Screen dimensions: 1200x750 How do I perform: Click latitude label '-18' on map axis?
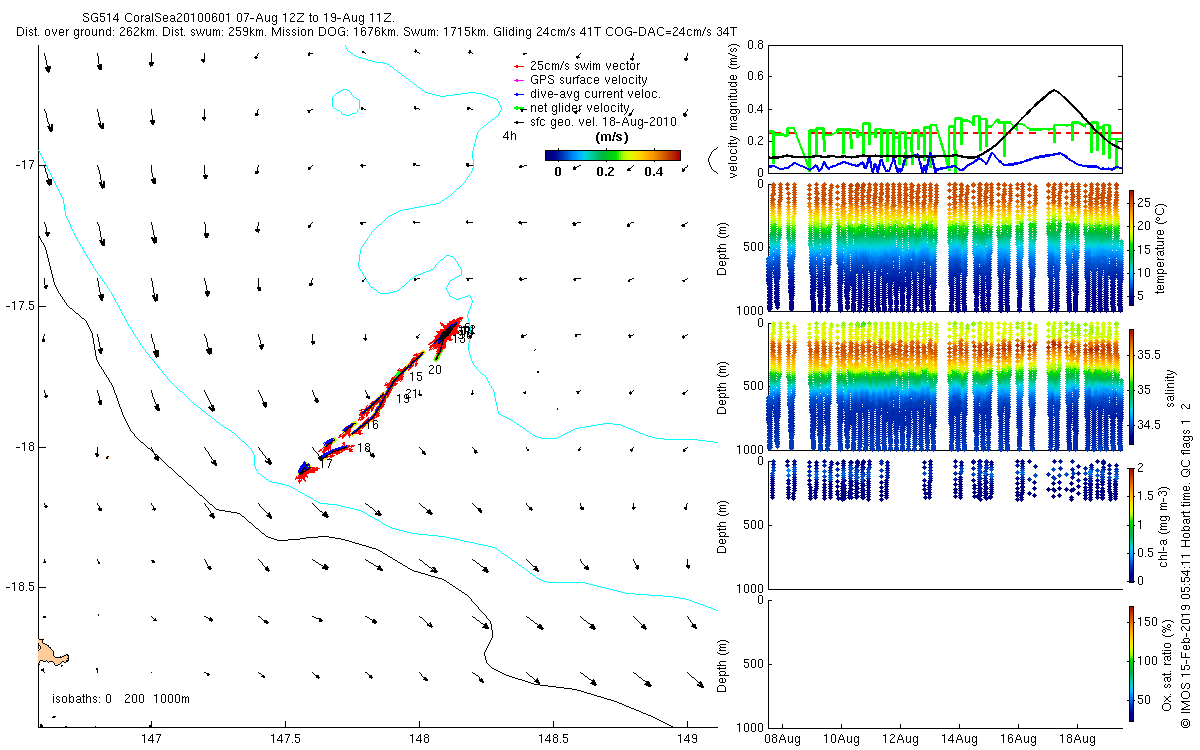pos(24,447)
